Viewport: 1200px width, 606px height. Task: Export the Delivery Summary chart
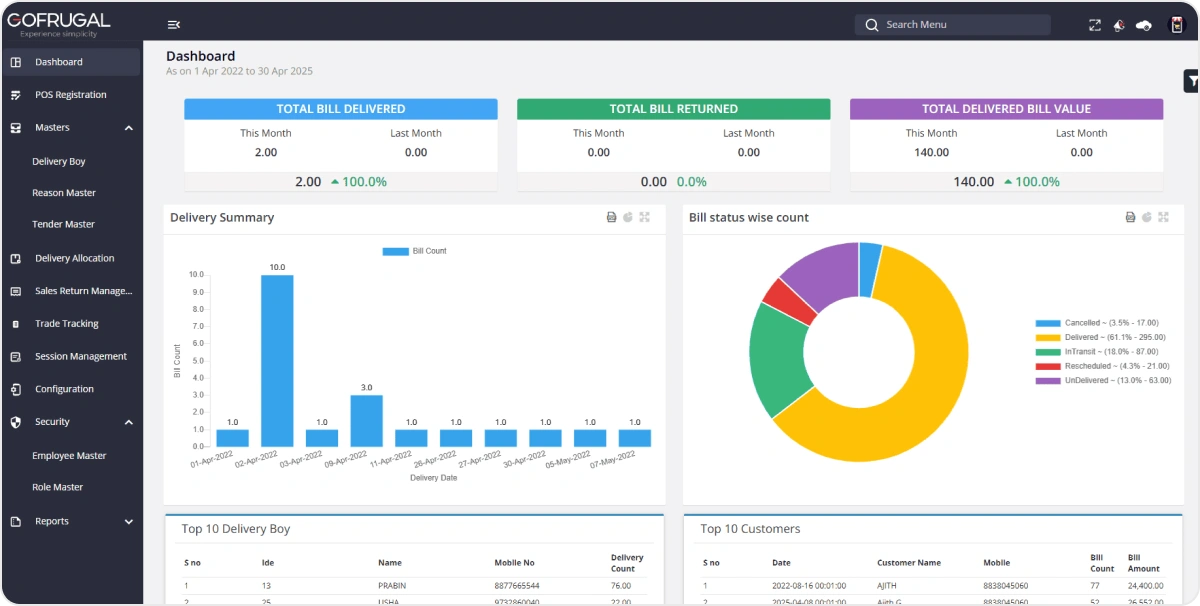point(611,217)
